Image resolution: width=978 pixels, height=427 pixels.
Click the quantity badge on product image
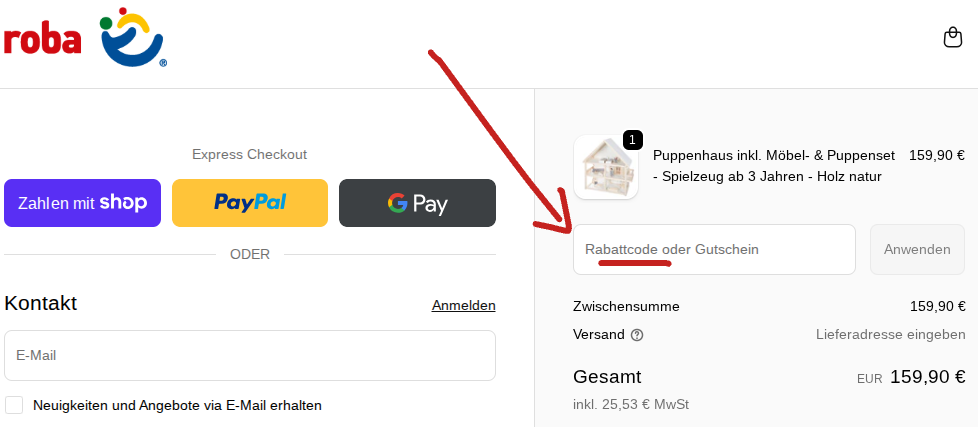tap(633, 139)
